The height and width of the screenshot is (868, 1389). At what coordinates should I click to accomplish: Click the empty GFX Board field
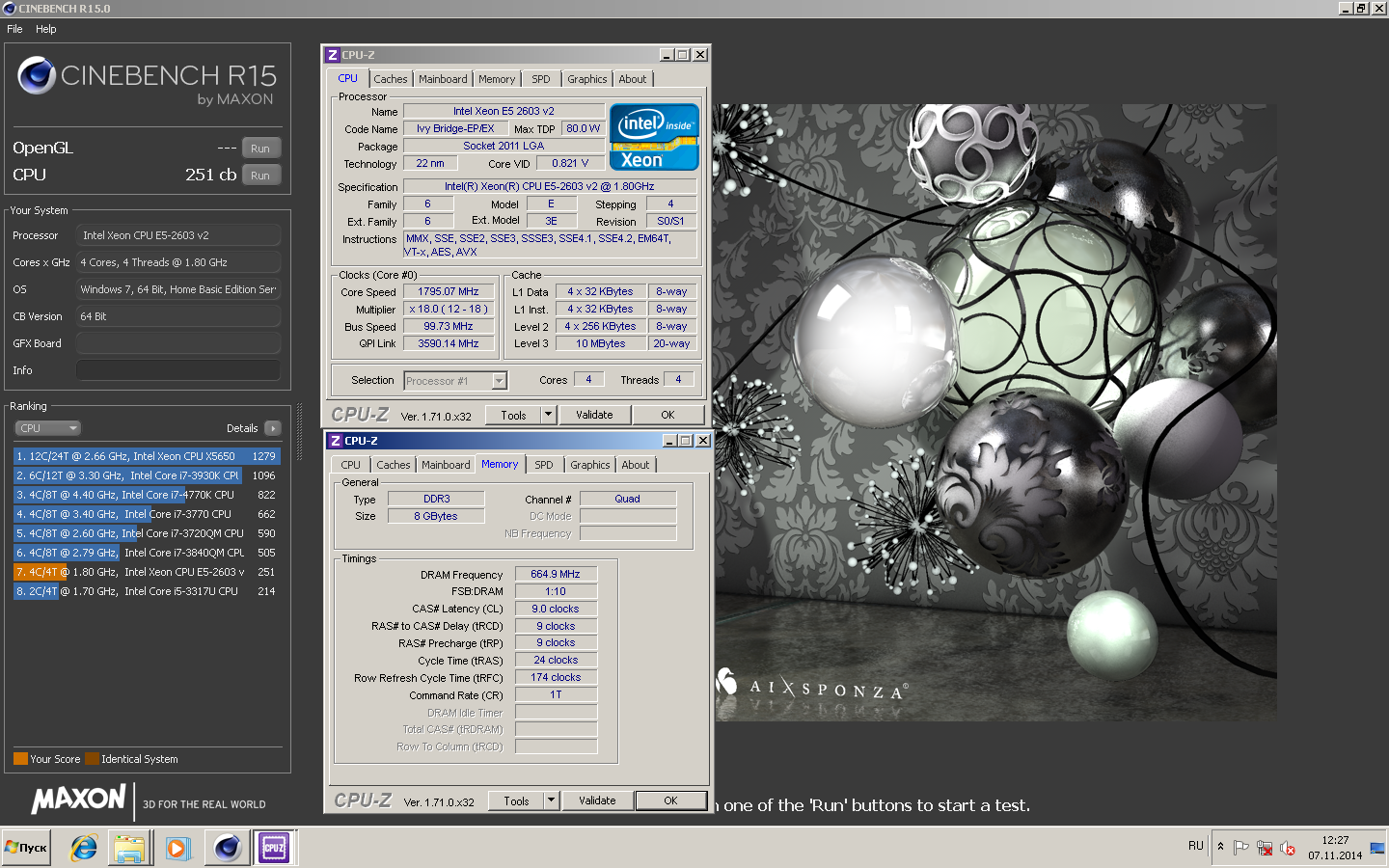tap(178, 343)
